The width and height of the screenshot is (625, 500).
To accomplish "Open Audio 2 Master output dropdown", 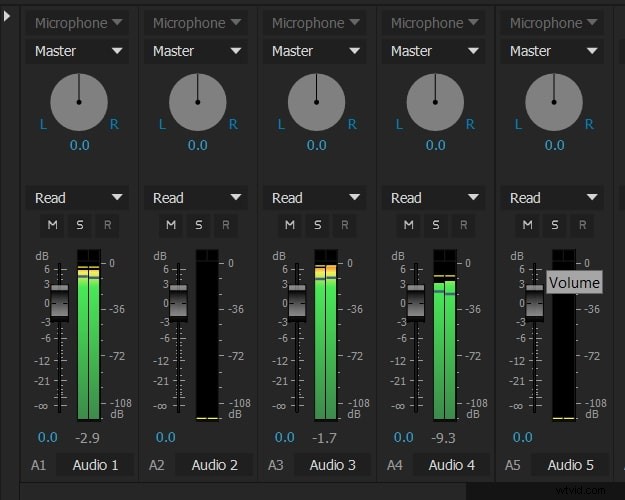I will 196,51.
